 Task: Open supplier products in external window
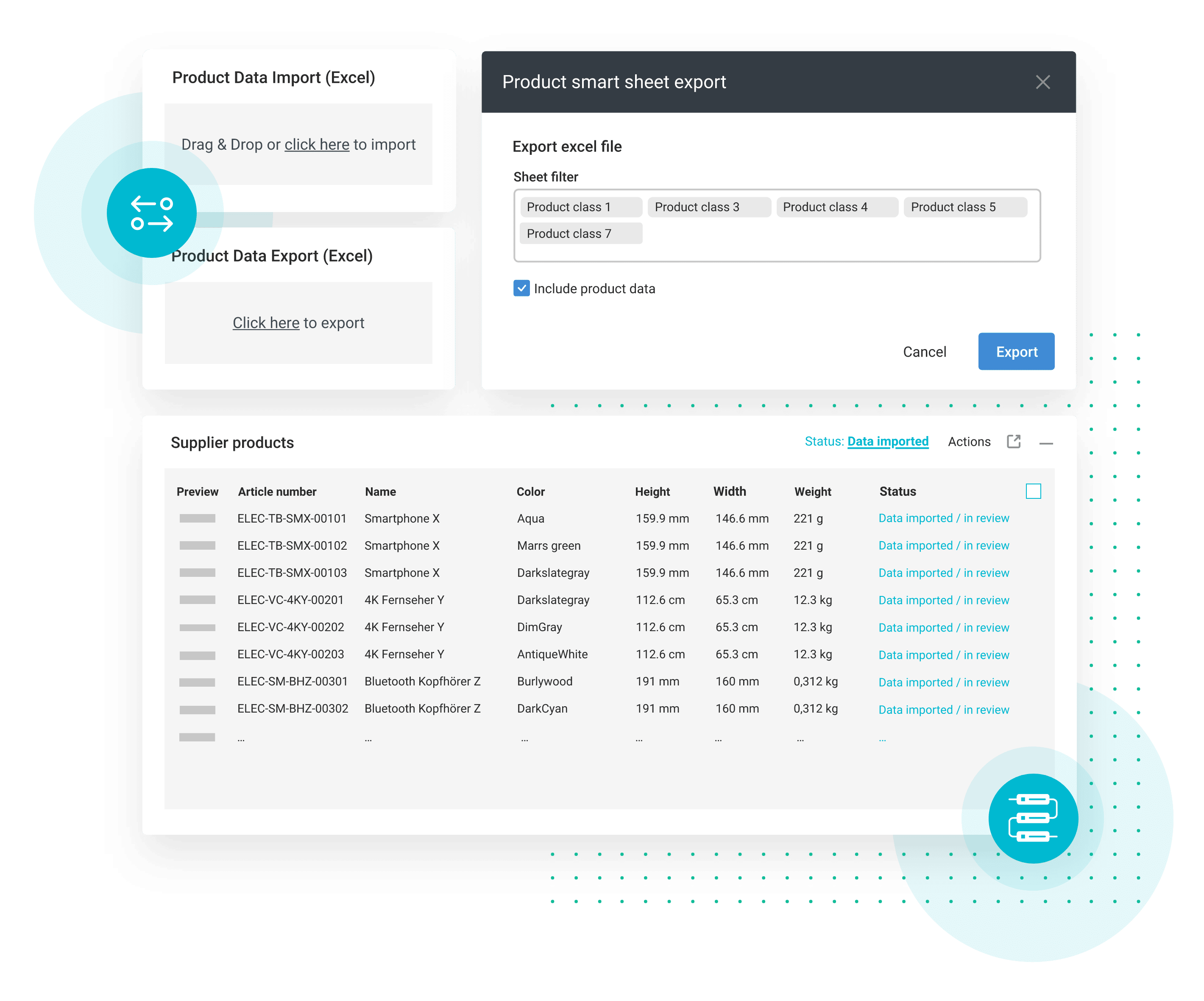tap(1014, 441)
